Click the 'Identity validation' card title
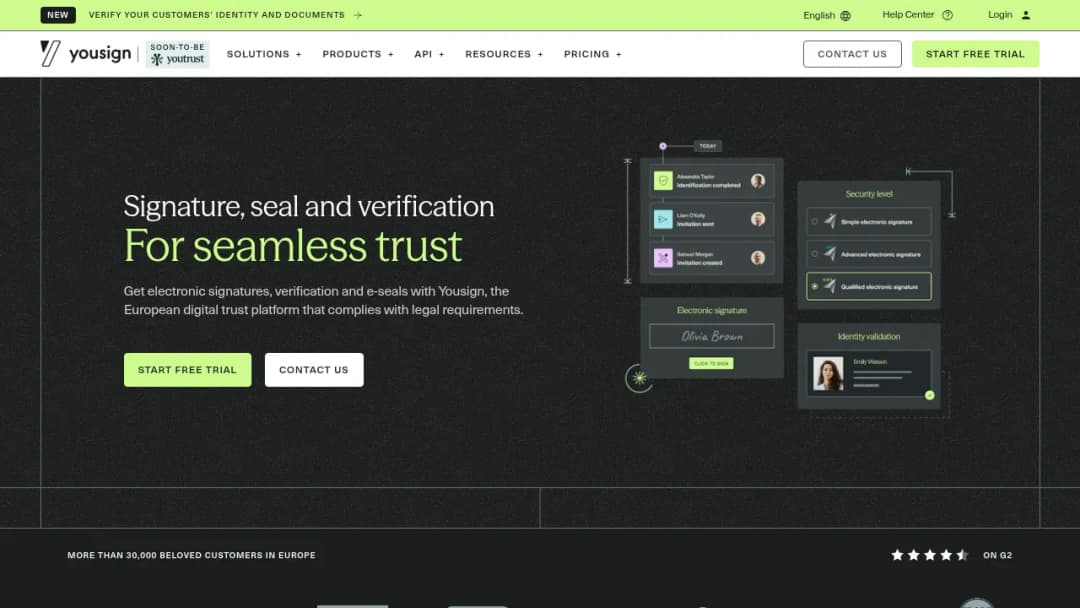Image resolution: width=1080 pixels, height=608 pixels. click(x=869, y=337)
